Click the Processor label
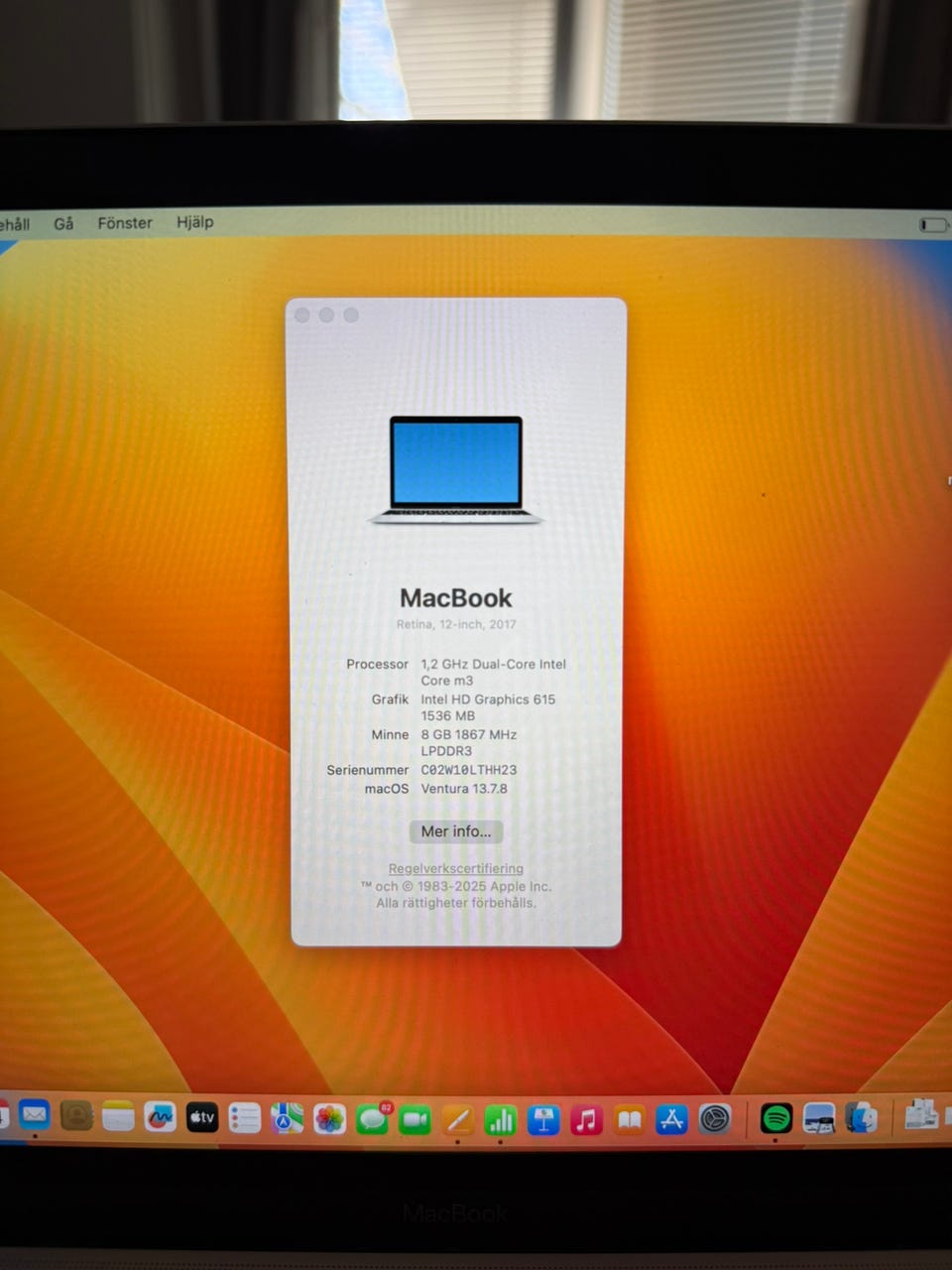 pos(377,665)
